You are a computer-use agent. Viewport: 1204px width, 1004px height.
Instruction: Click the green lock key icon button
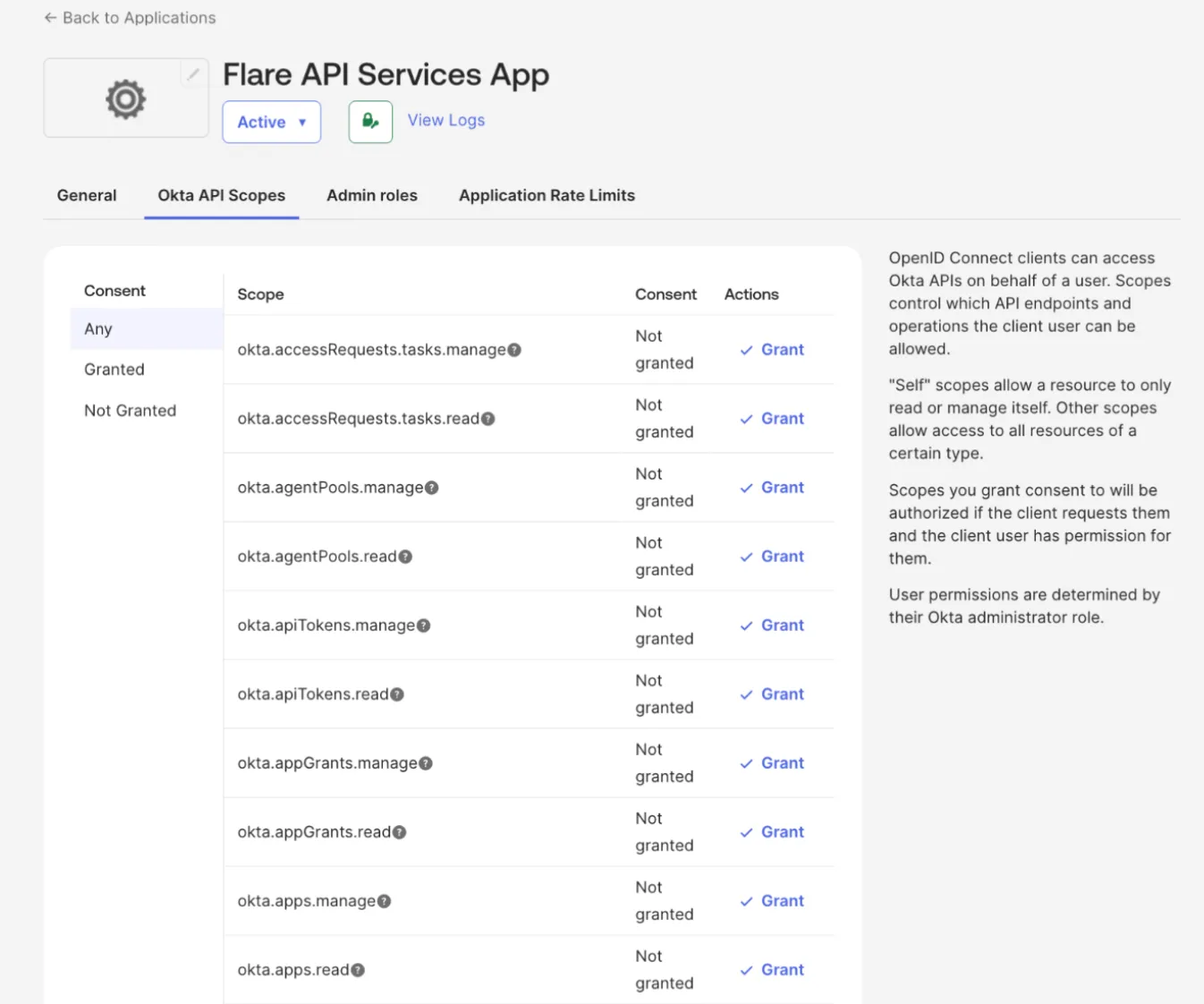(x=370, y=121)
